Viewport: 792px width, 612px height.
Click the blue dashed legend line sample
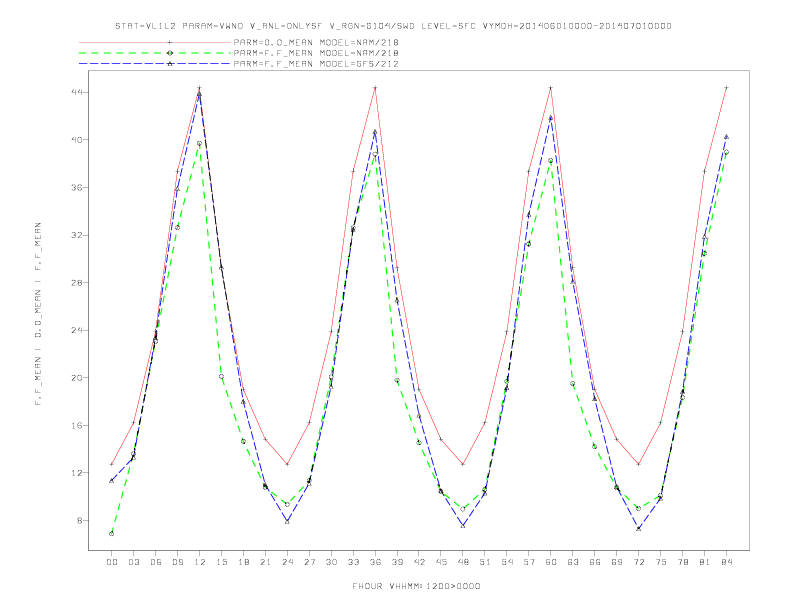[x=155, y=64]
